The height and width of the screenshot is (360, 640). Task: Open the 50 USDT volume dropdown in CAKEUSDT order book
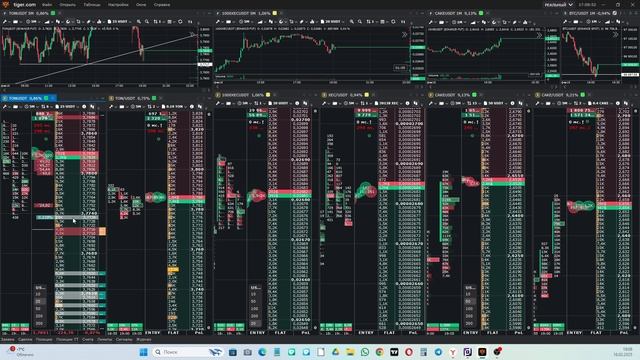pyautogui.click(x=494, y=103)
